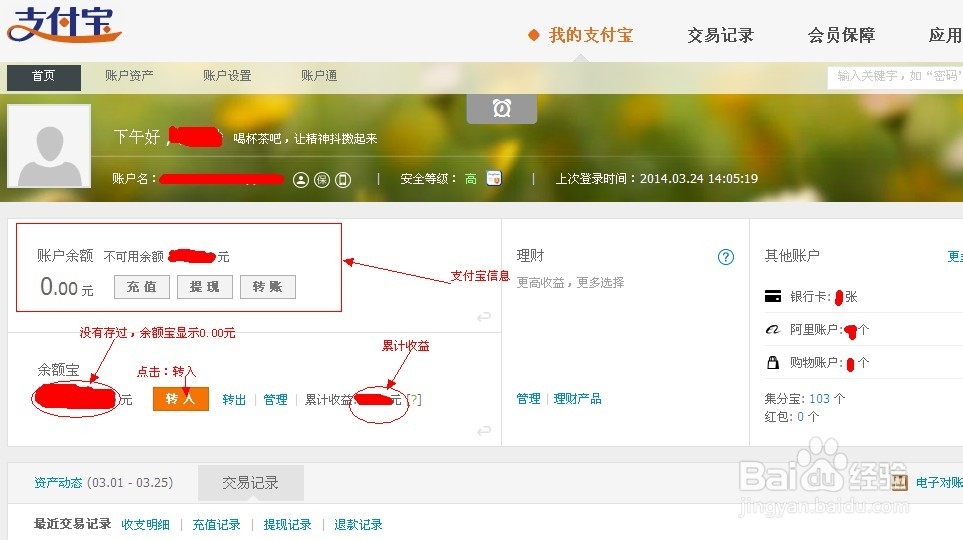This screenshot has height=540, width=963.
Task: Click the 其他账户 heading
Action: pos(792,256)
